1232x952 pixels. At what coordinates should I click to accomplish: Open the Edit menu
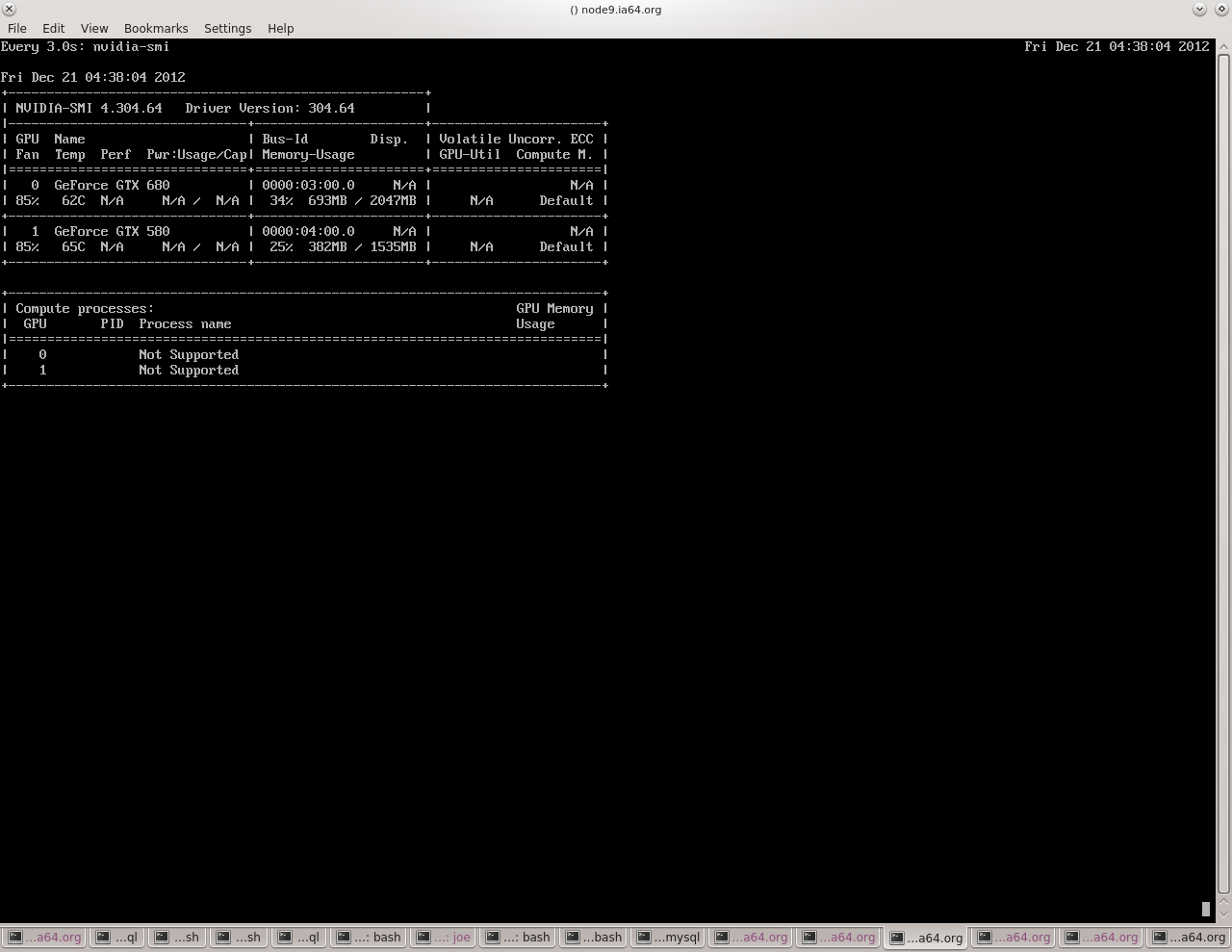(x=54, y=29)
